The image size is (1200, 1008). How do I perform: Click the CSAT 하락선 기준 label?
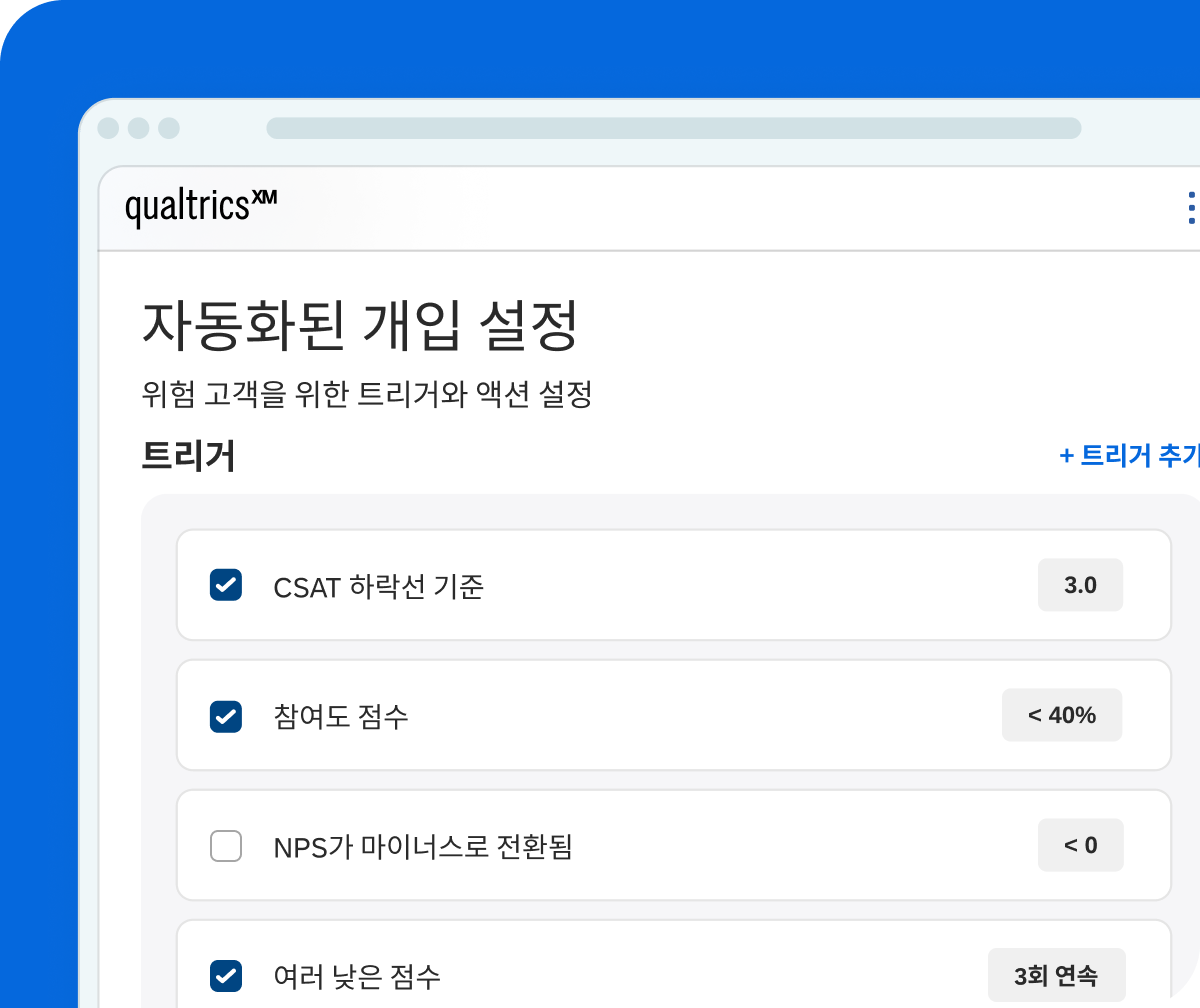[x=379, y=586]
